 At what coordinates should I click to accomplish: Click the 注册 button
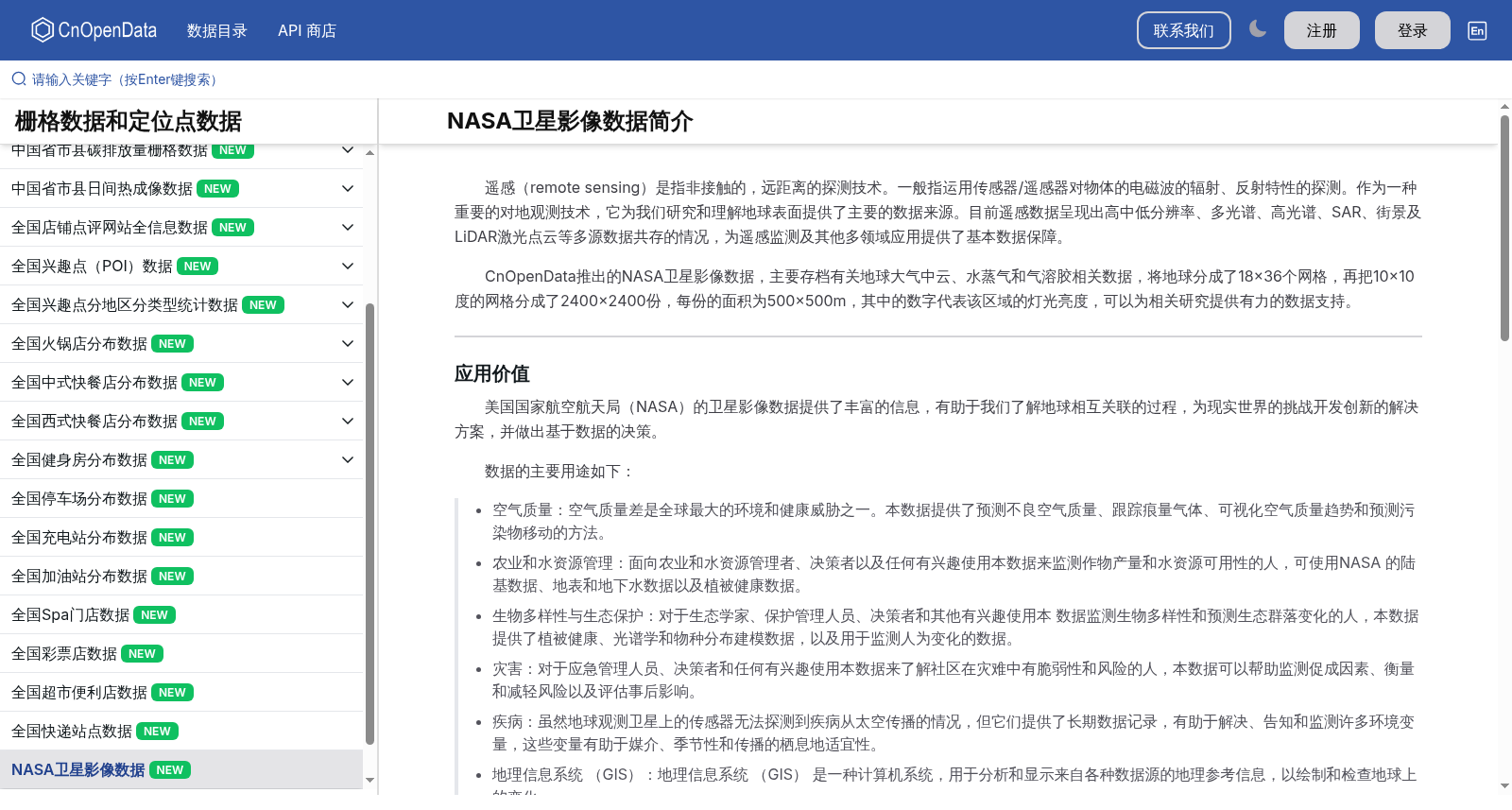pos(1321,30)
